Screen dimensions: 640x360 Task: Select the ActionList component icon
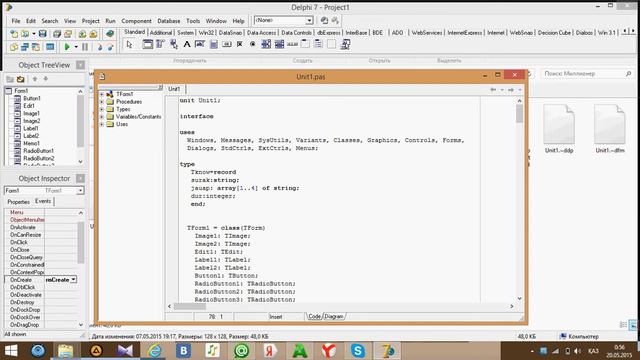point(345,44)
